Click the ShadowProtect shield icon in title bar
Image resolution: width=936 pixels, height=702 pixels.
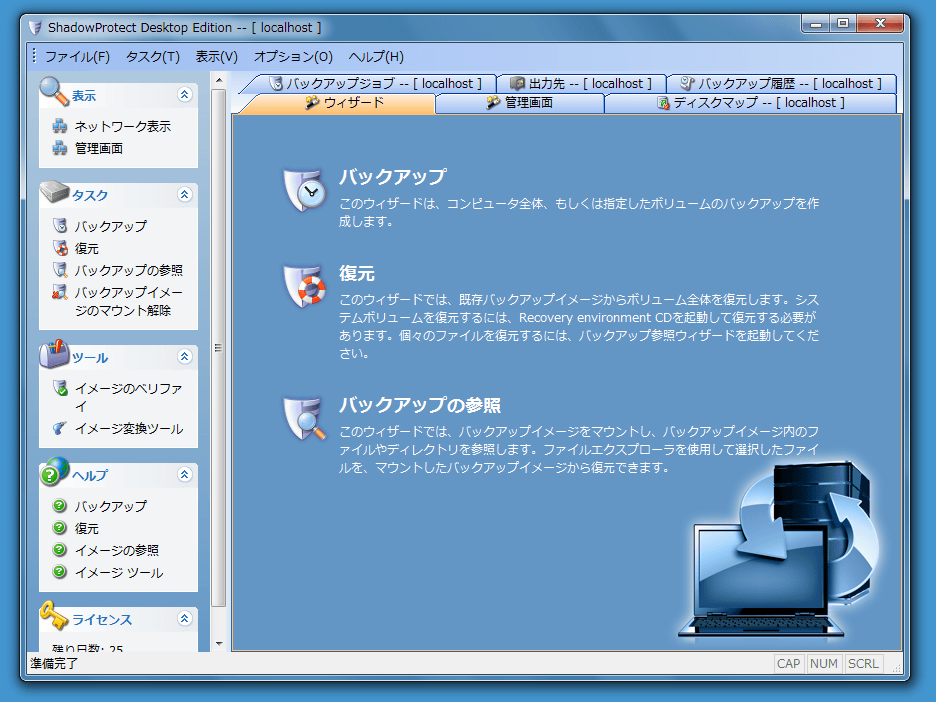[35, 27]
